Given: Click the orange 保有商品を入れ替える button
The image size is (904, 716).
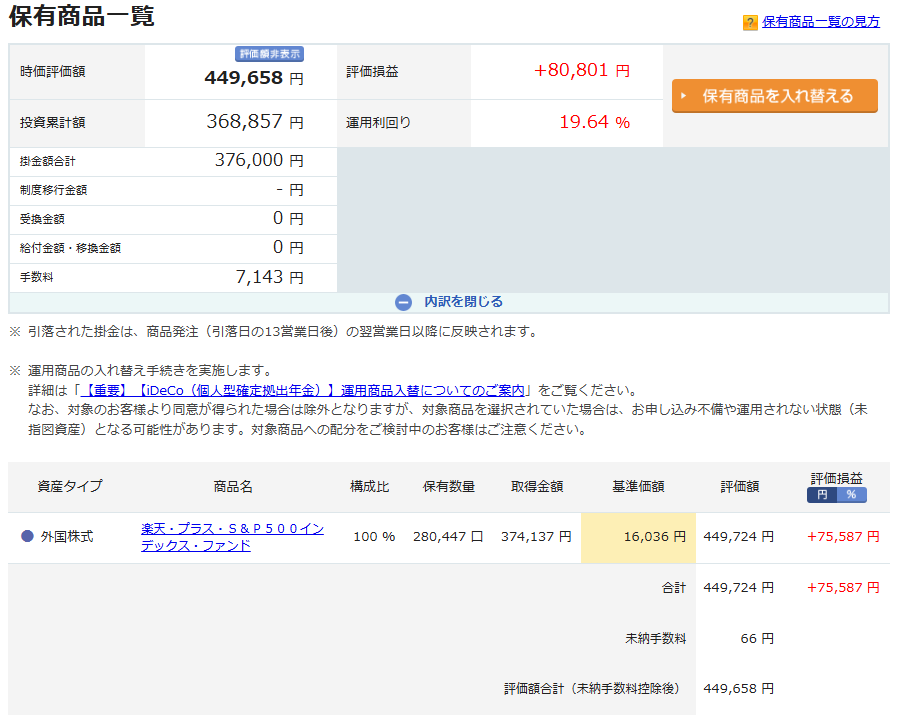Looking at the screenshot, I should pyautogui.click(x=774, y=96).
